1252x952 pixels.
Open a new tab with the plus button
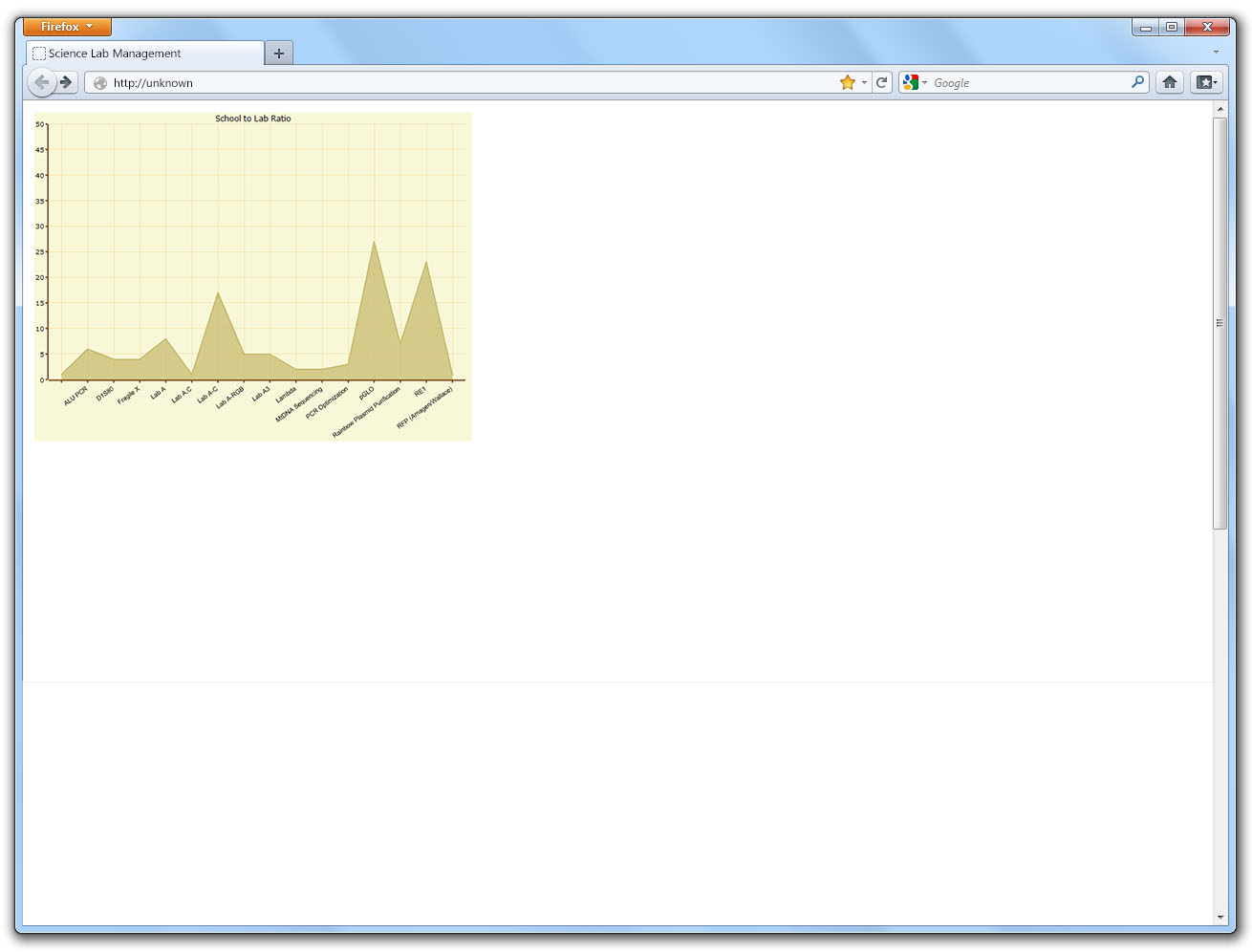point(279,54)
